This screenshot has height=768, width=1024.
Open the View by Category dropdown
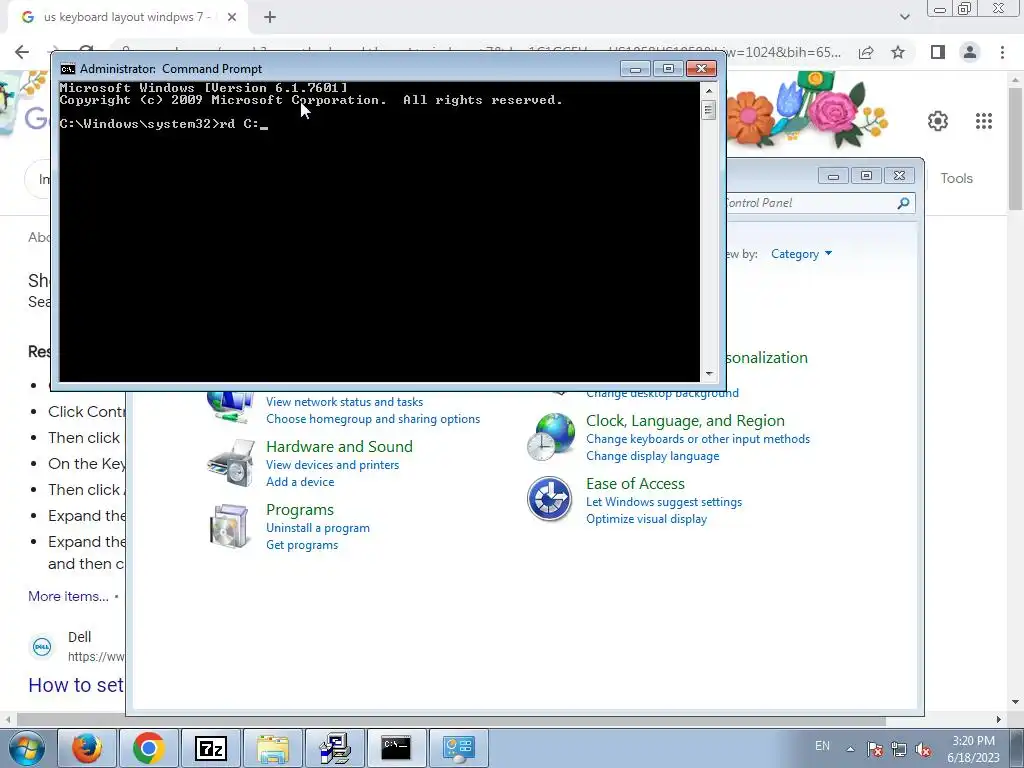pos(801,254)
